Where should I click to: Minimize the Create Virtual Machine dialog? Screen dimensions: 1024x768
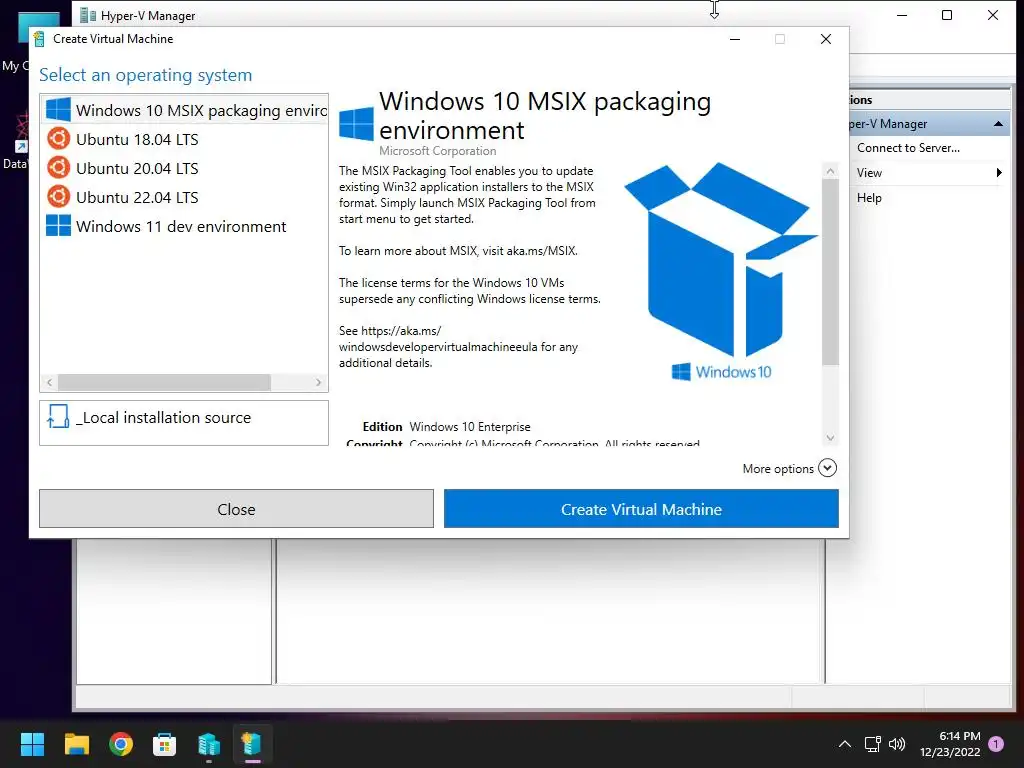[x=735, y=39]
